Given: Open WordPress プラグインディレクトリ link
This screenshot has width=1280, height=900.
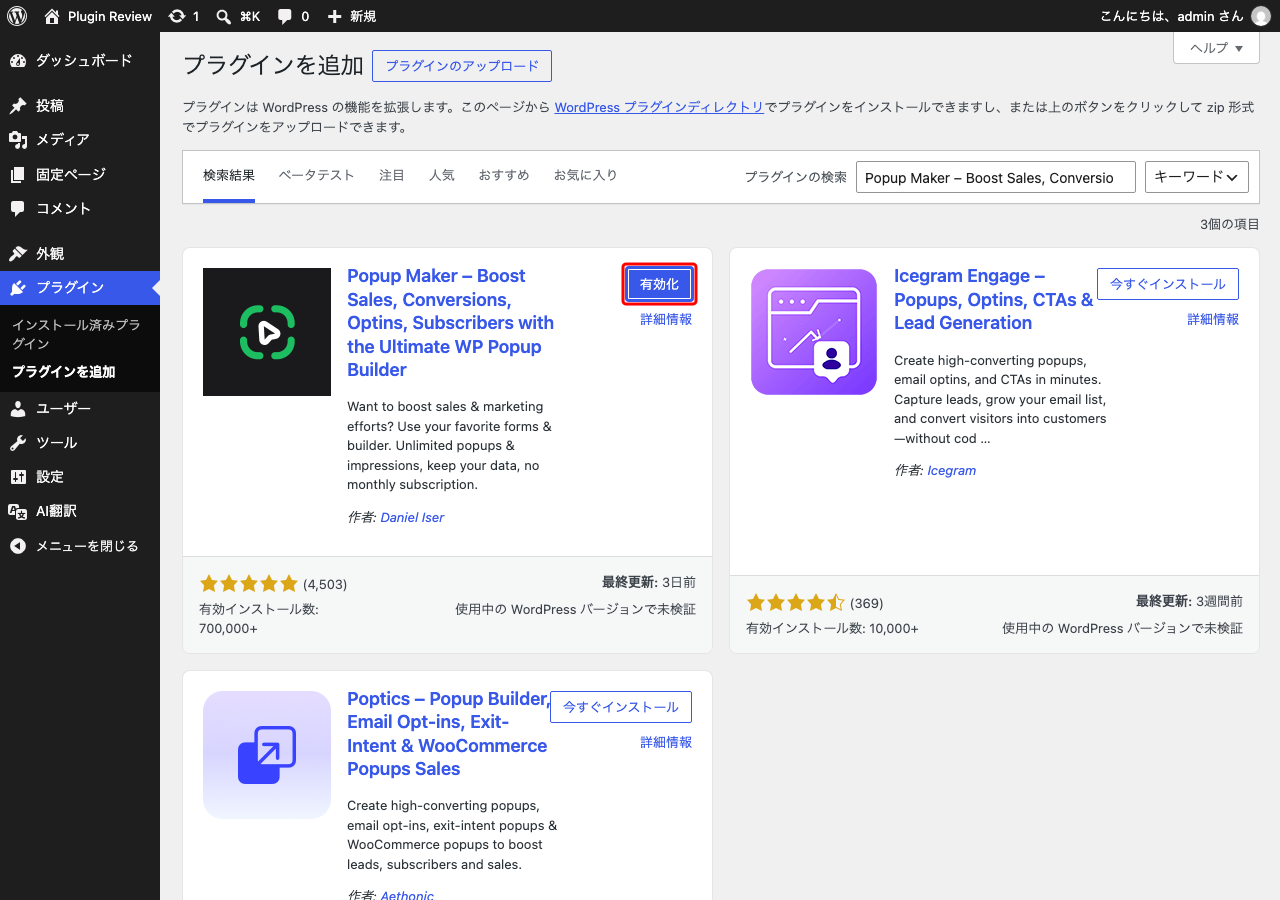Looking at the screenshot, I should [x=659, y=107].
